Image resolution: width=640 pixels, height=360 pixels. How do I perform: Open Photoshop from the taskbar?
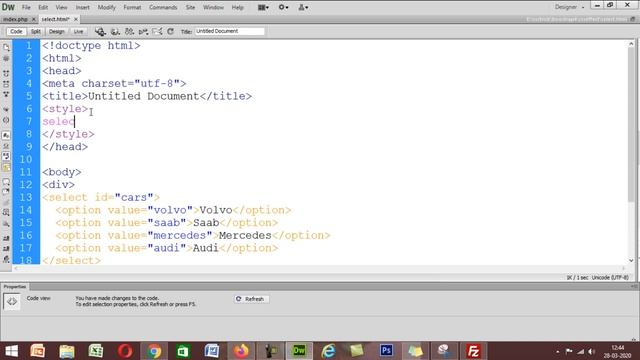tap(386, 351)
